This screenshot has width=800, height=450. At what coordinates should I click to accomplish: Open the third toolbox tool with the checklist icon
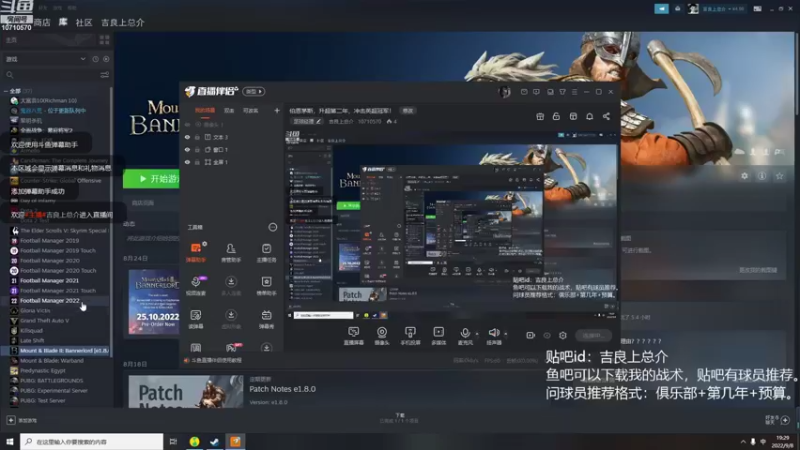point(266,253)
